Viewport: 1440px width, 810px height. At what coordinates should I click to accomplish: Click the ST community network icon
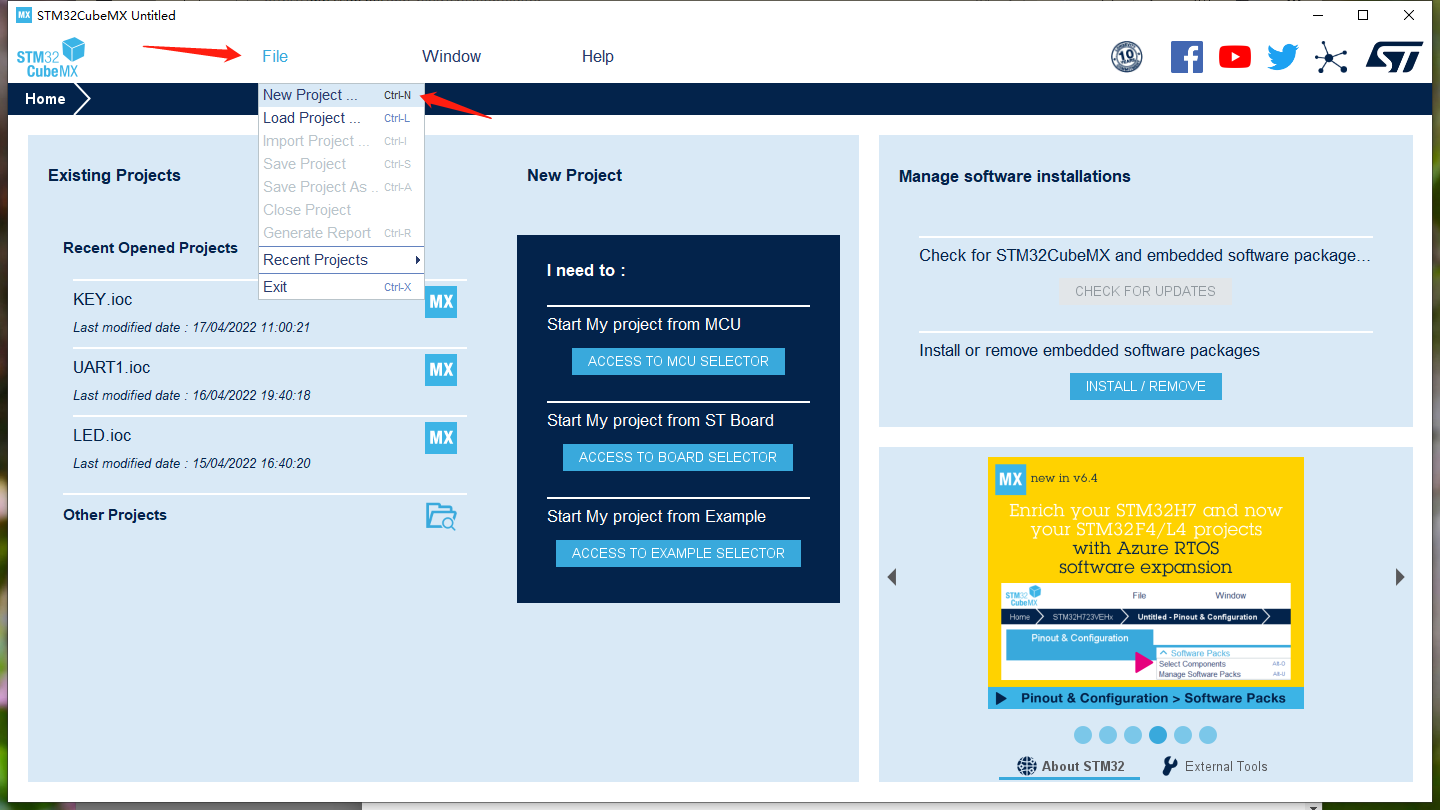pyautogui.click(x=1331, y=57)
